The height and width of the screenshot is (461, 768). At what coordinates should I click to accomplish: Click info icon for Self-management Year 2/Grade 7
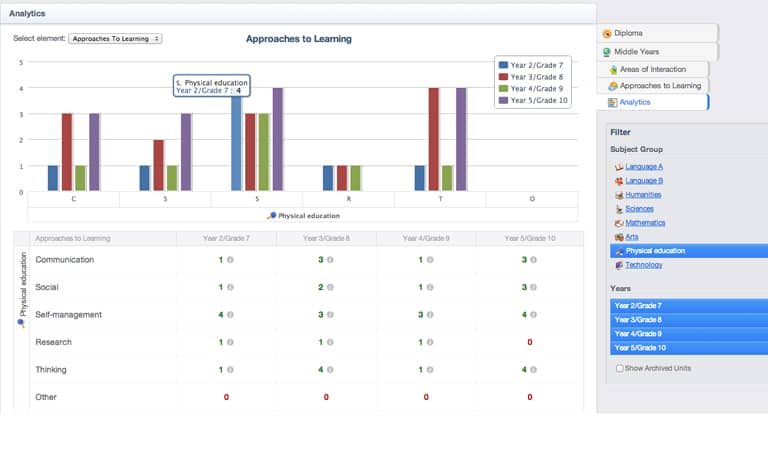[230, 315]
